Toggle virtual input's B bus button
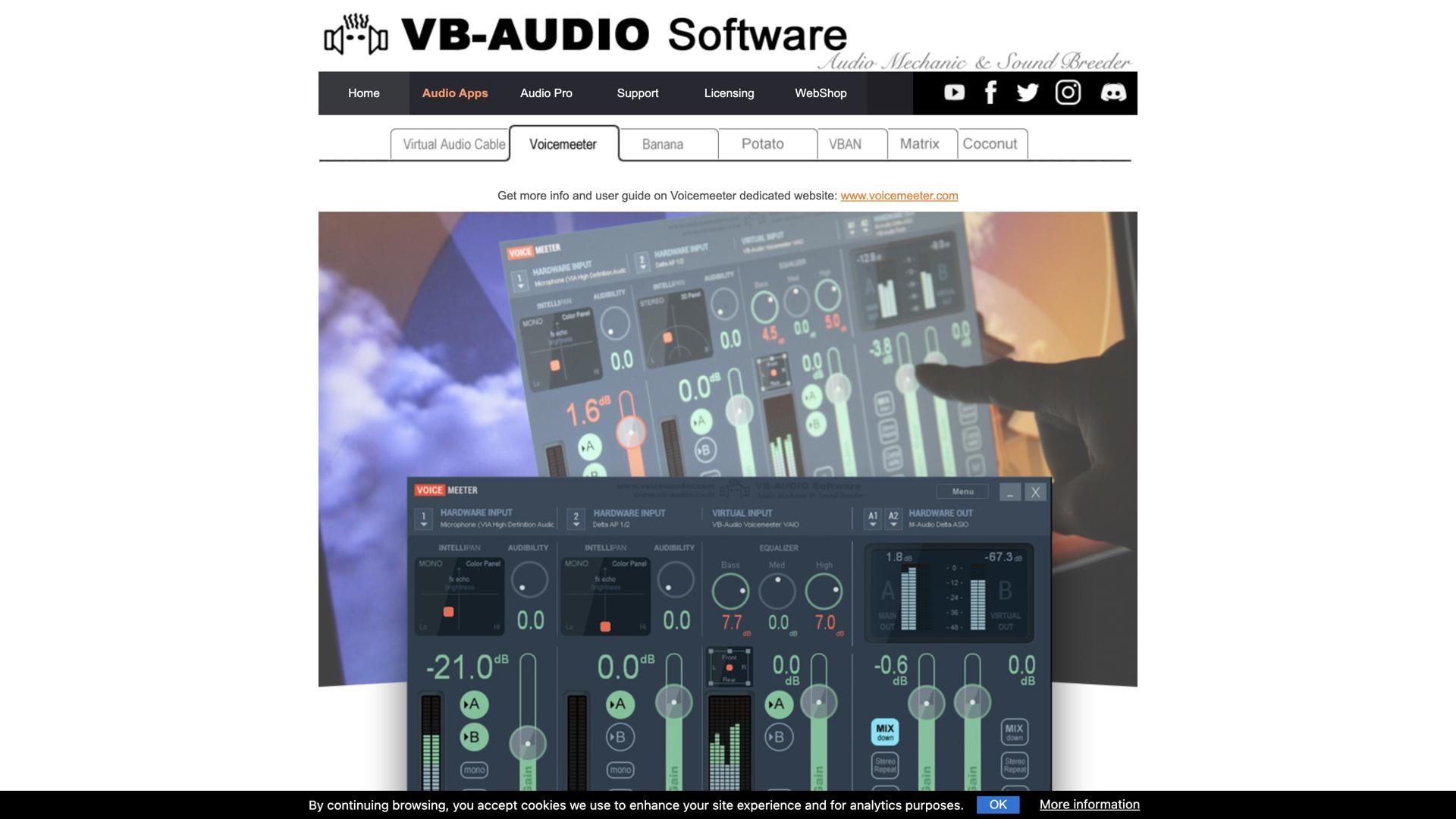The height and width of the screenshot is (819, 1456). coord(778,737)
